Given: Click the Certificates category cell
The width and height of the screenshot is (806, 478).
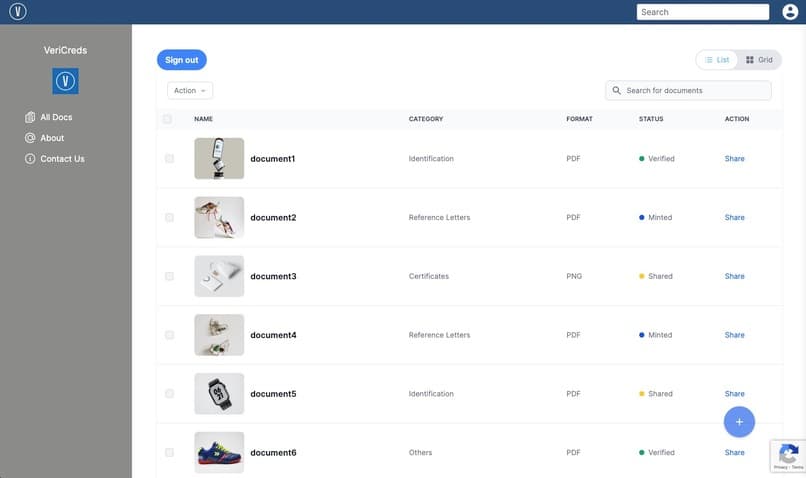Looking at the screenshot, I should [429, 276].
